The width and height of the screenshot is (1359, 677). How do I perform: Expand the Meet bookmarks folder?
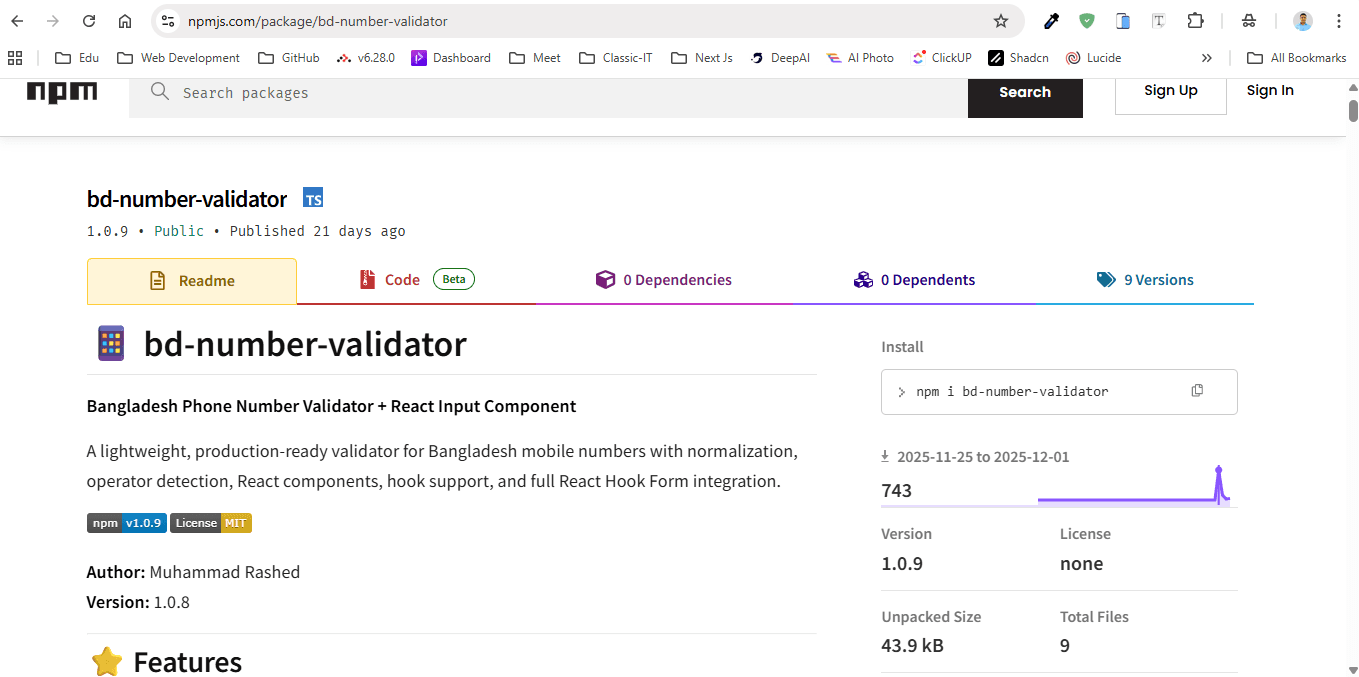tap(535, 58)
